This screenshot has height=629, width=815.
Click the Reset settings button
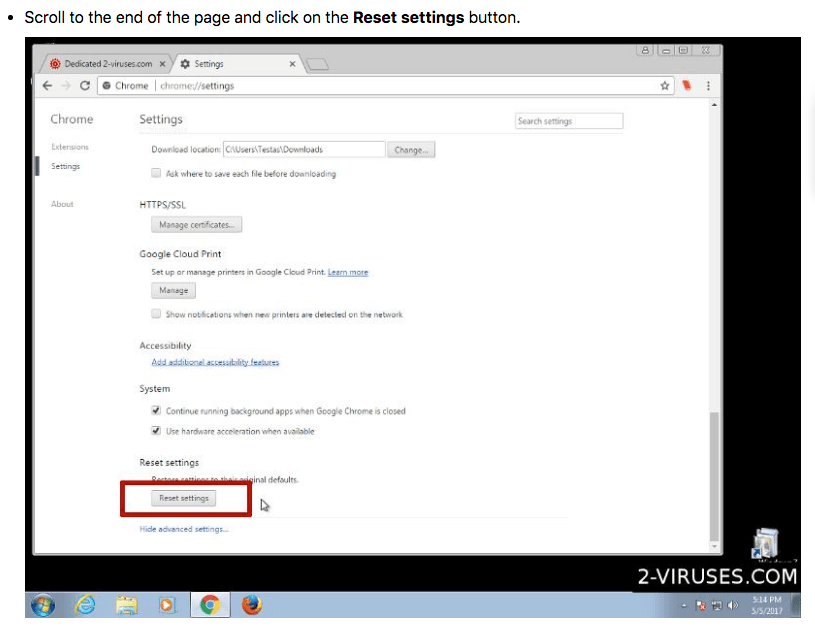tap(183, 498)
